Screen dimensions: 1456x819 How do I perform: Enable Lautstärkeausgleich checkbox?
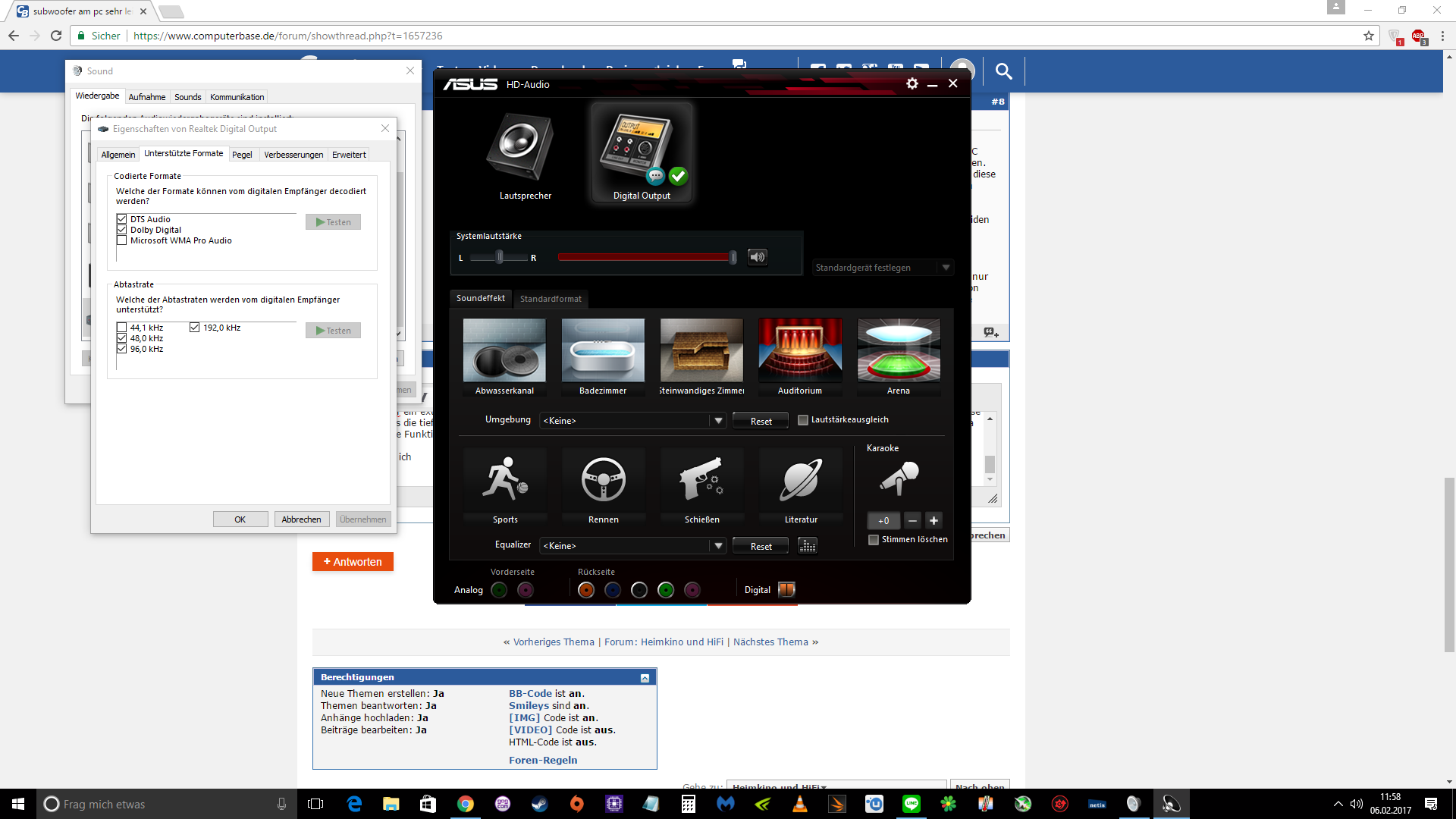tap(803, 420)
